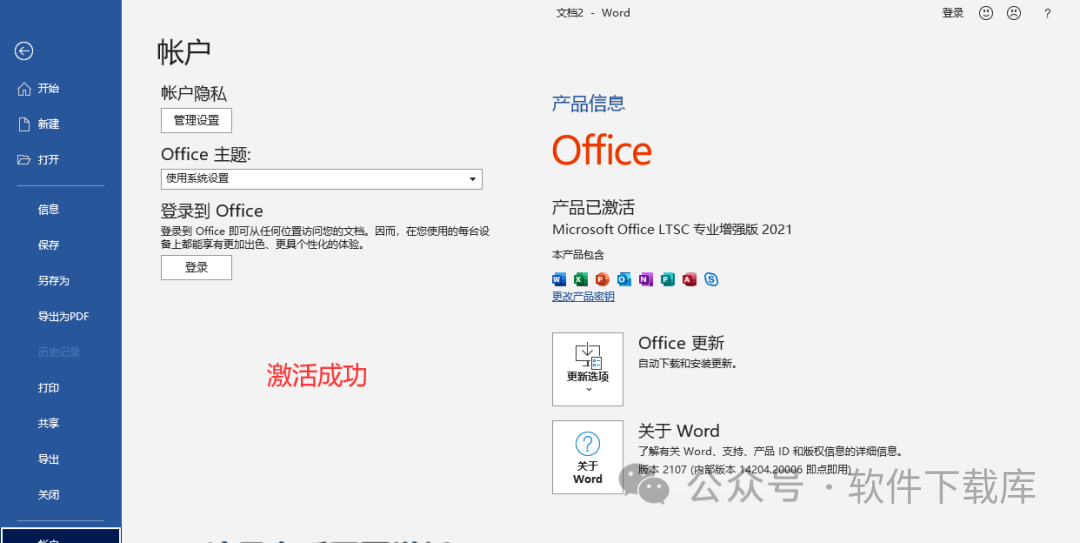Click the 开始 home icon

[24, 89]
